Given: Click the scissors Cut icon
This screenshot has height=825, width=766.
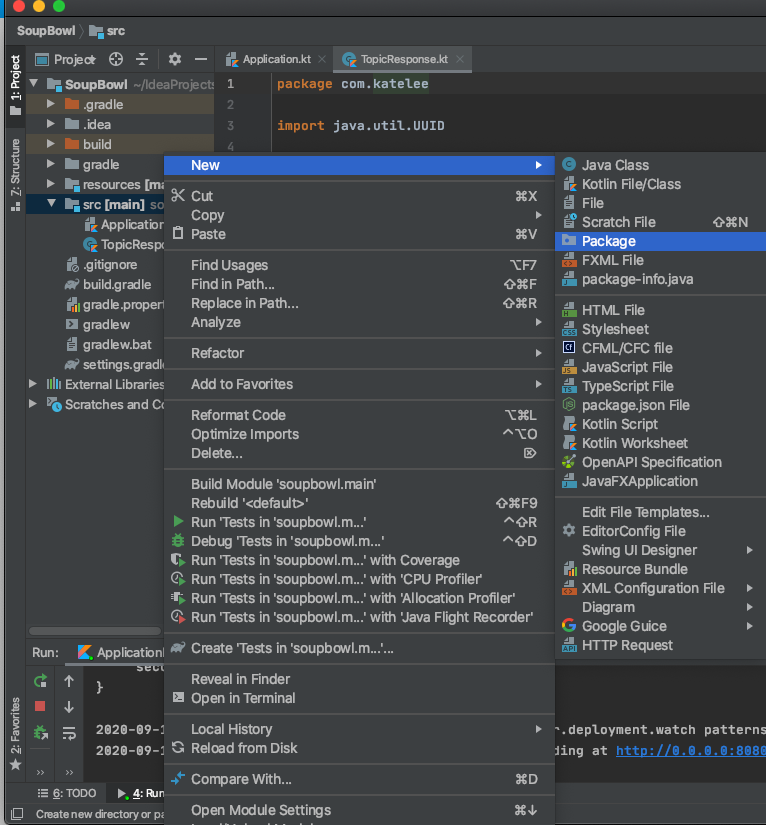Looking at the screenshot, I should pos(178,196).
